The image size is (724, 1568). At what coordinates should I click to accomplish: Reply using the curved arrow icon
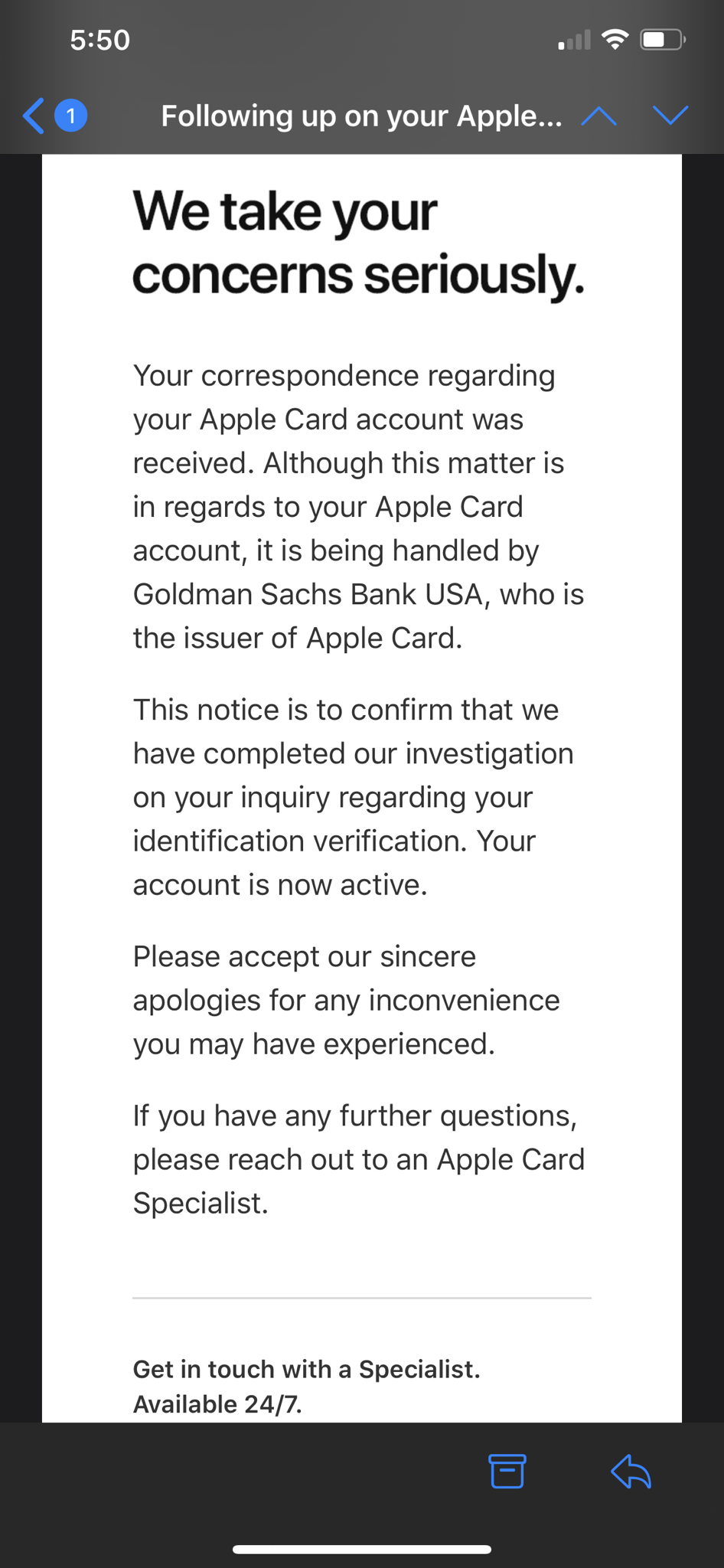(631, 1471)
